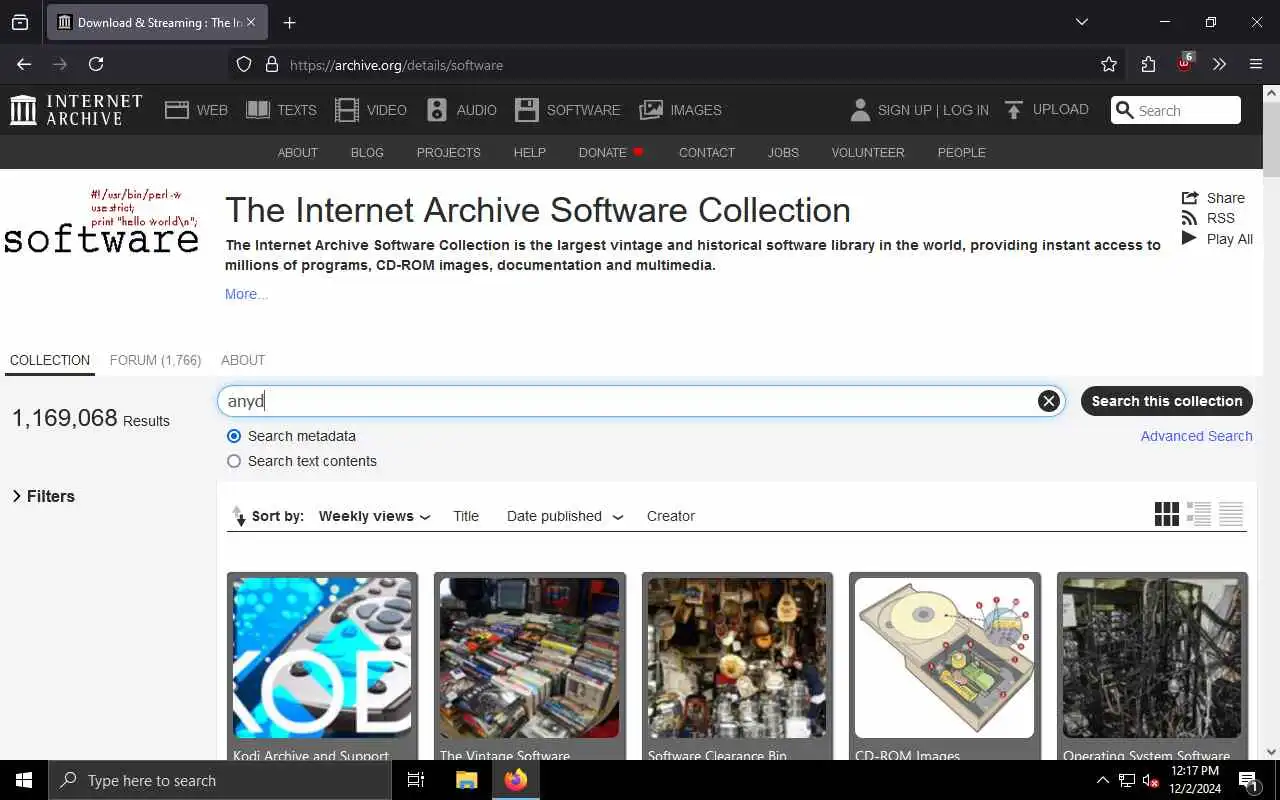
Task: Click the user avatar icon
Action: 860,110
